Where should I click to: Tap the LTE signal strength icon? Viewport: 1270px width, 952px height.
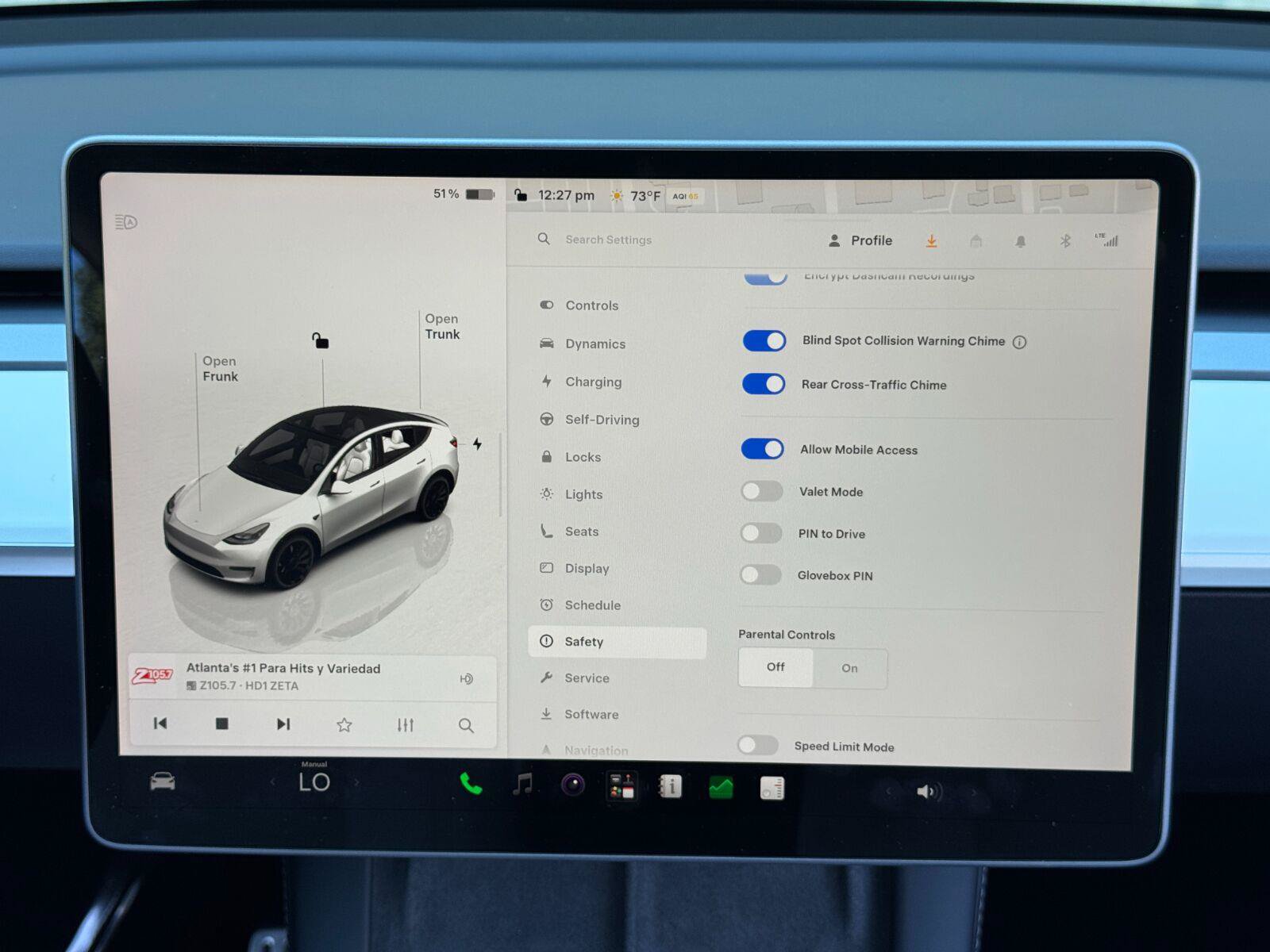pyautogui.click(x=1106, y=240)
